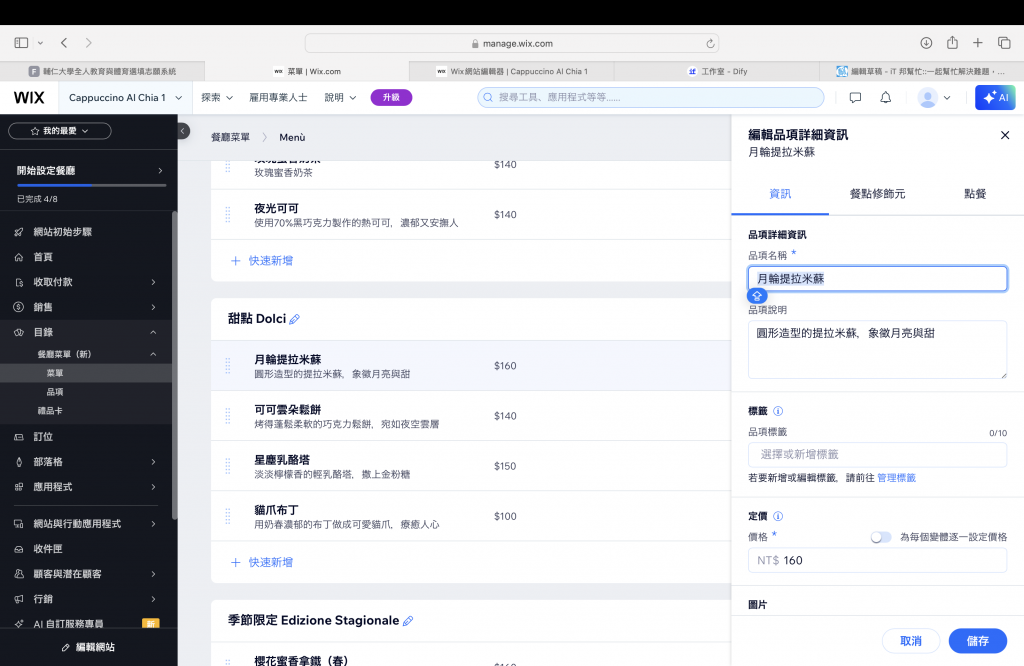The height and width of the screenshot is (666, 1024).
Task: Click the WIX logo
Action: tap(29, 97)
